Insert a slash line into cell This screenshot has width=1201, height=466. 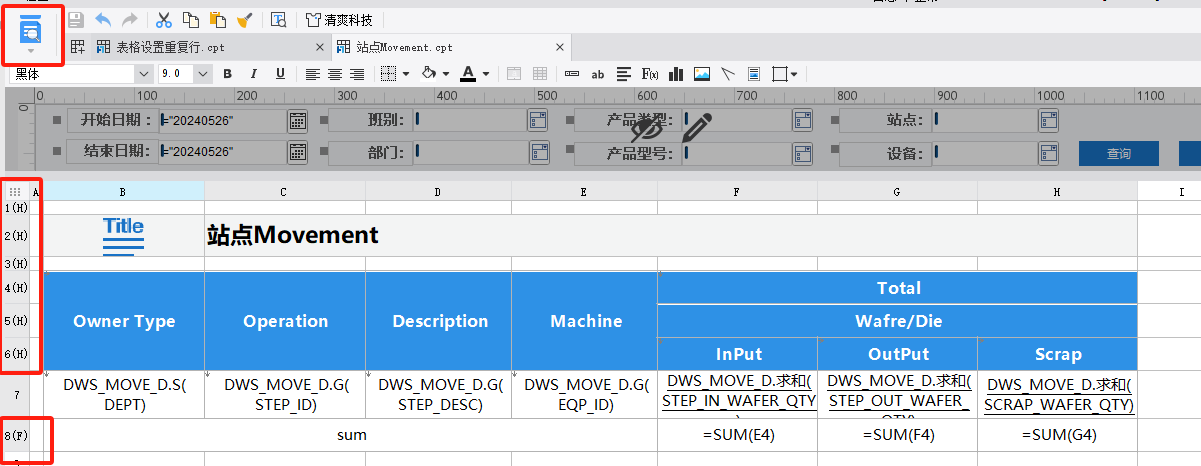click(728, 73)
